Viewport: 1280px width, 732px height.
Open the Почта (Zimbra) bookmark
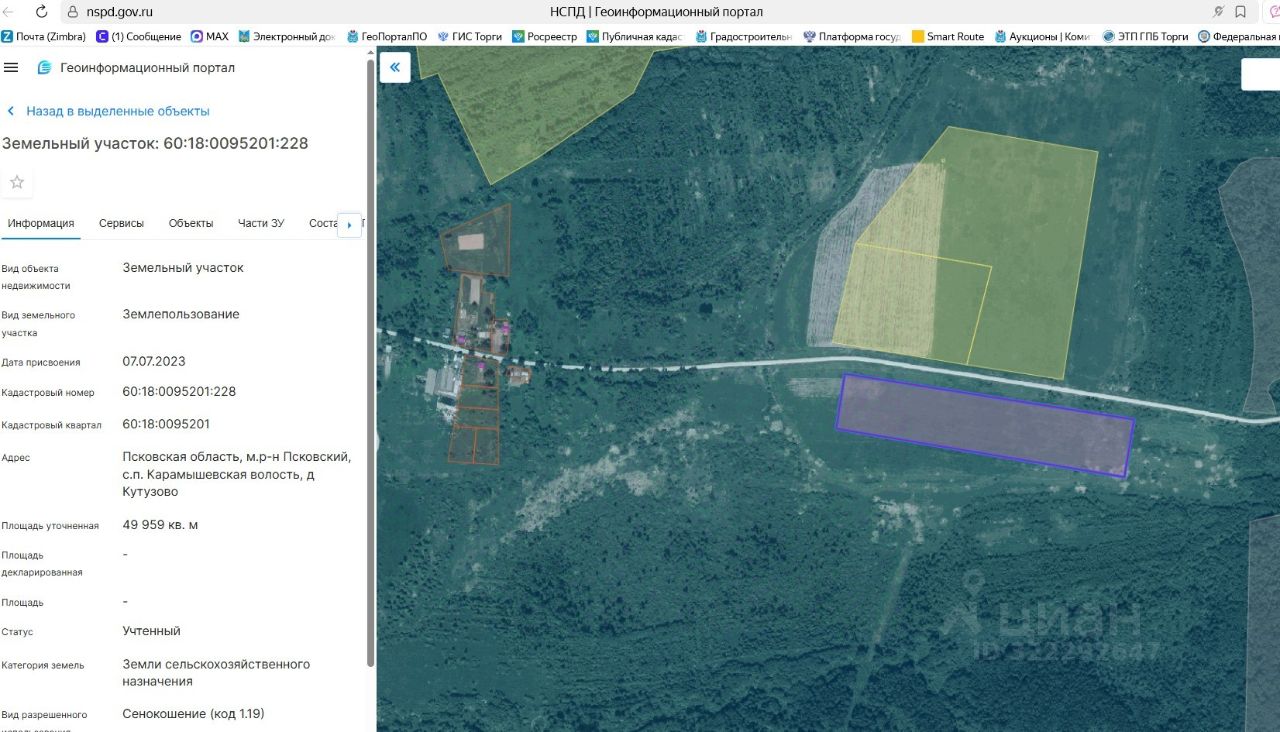click(44, 36)
